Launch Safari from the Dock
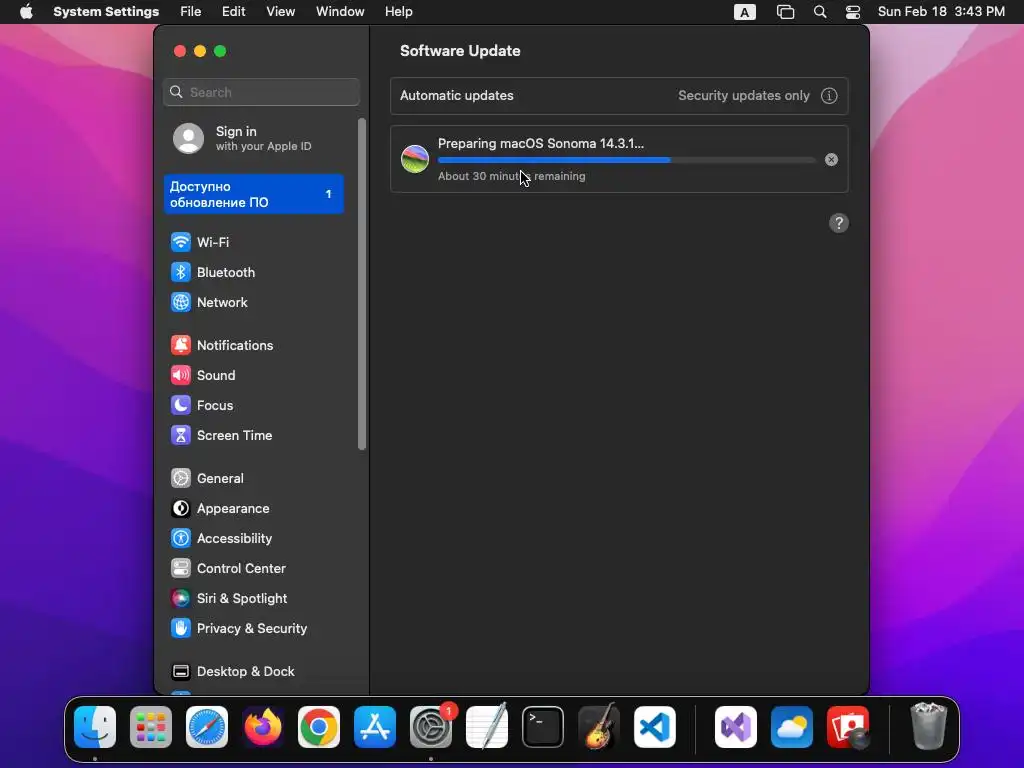The width and height of the screenshot is (1024, 768). coord(207,727)
